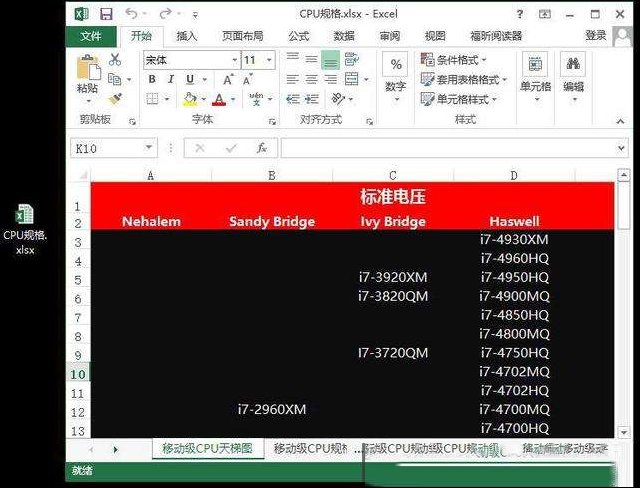Viewport: 640px width, 488px height.
Task: Open 条件格式 conditional formatting menu
Action: click(454, 60)
